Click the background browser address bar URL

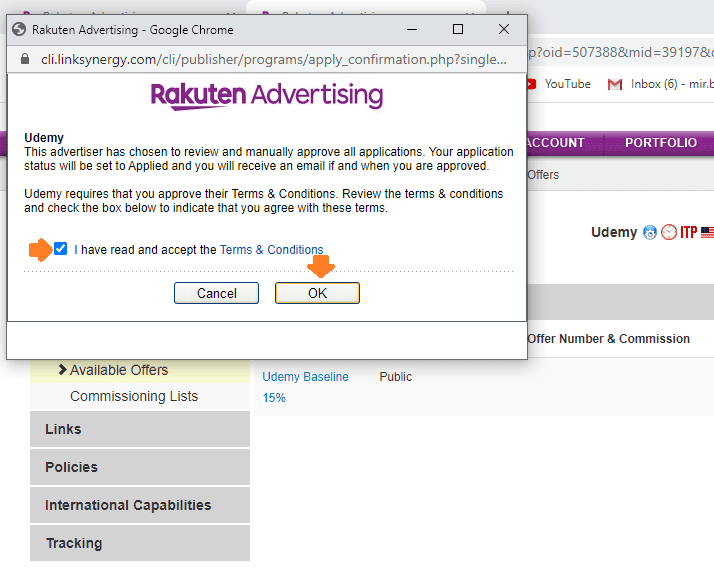(621, 52)
